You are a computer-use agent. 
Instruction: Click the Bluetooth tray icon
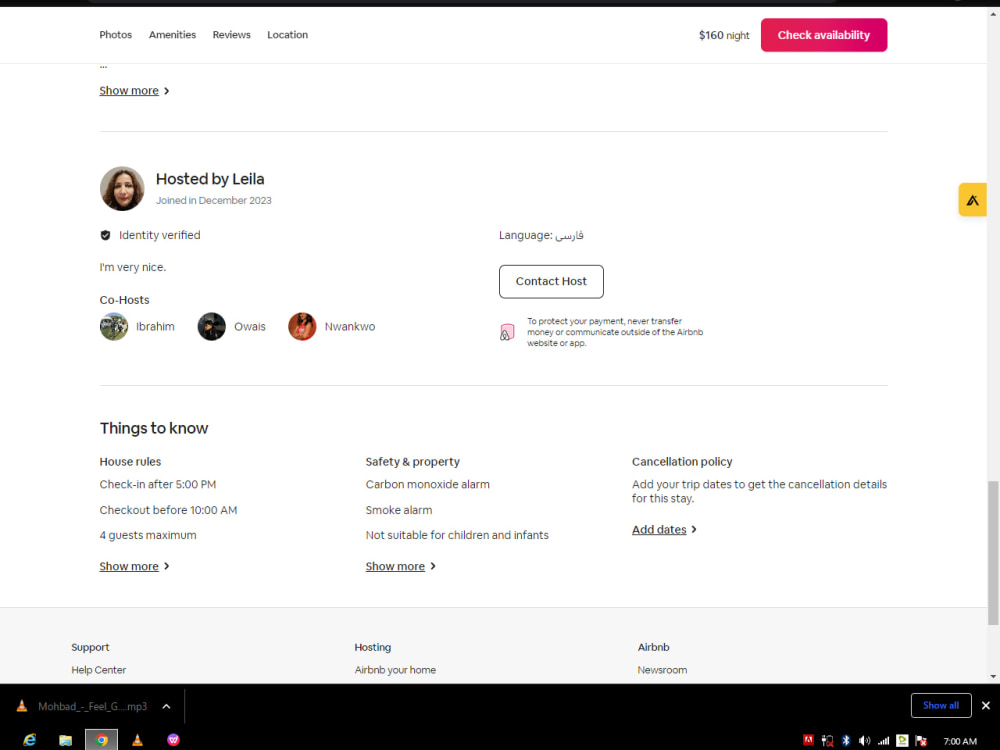tap(846, 740)
